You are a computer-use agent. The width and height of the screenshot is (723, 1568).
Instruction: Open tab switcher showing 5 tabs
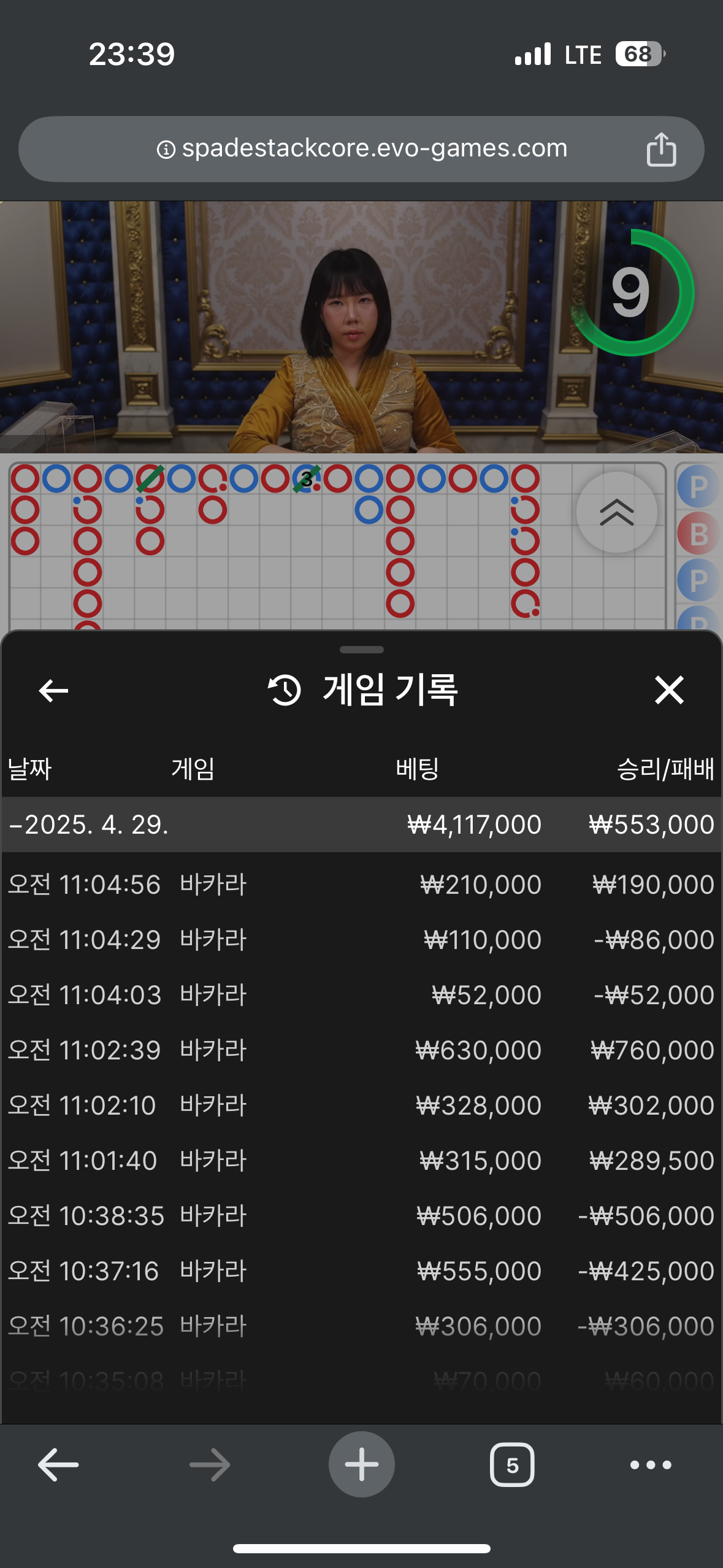[x=512, y=1465]
